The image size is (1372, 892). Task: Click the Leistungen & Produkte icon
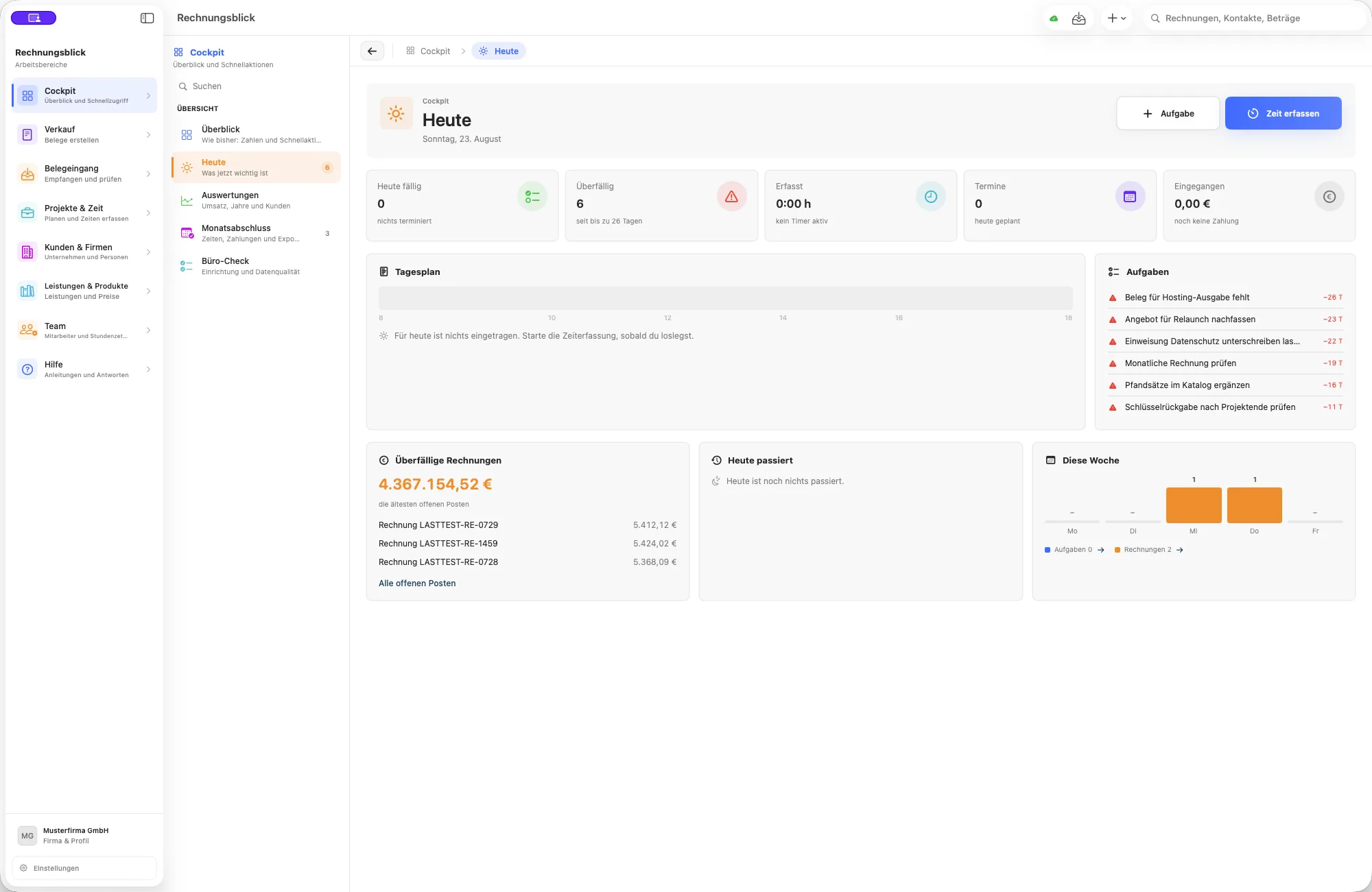[x=27, y=291]
